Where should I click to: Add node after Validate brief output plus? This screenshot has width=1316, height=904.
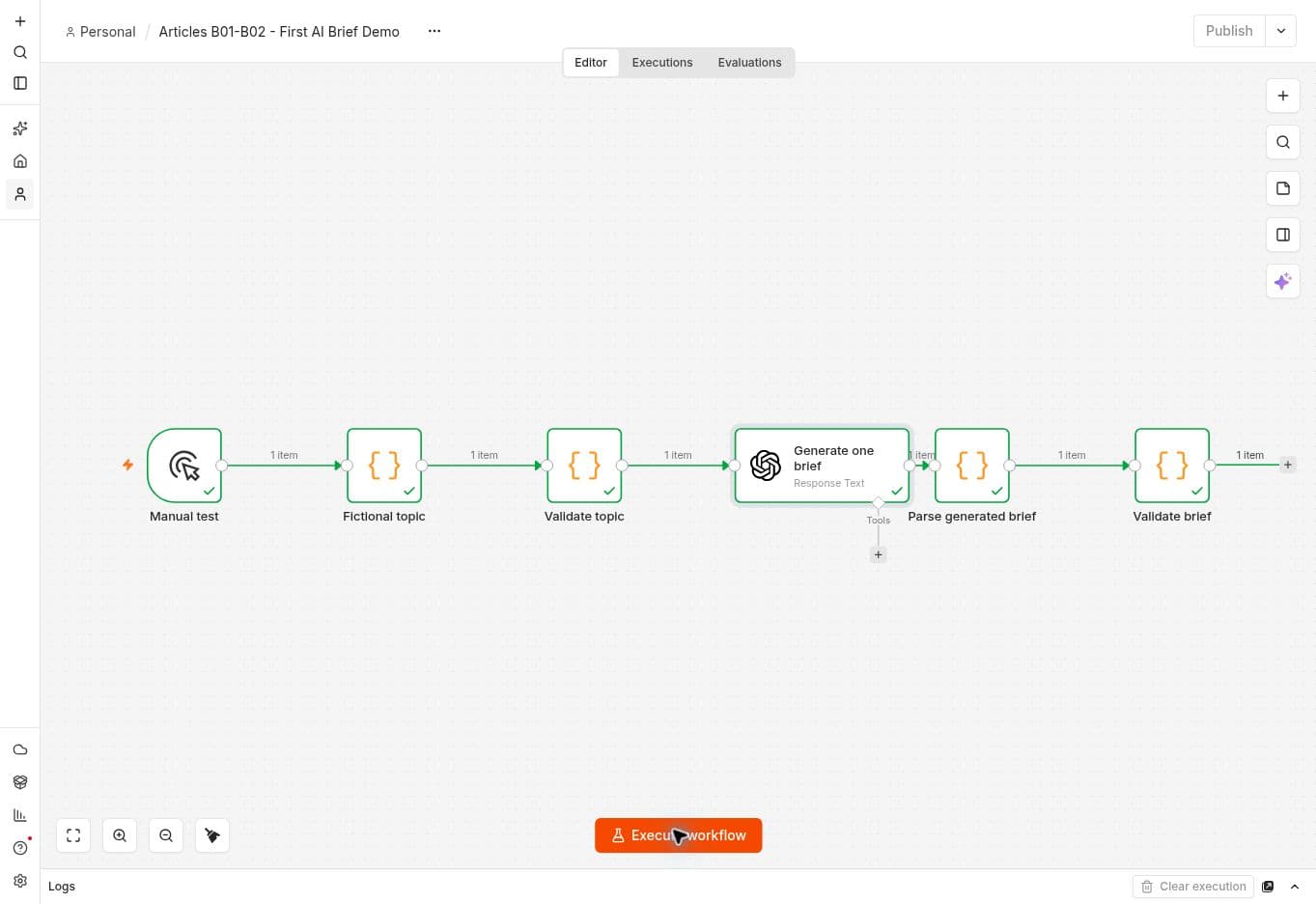click(1287, 465)
